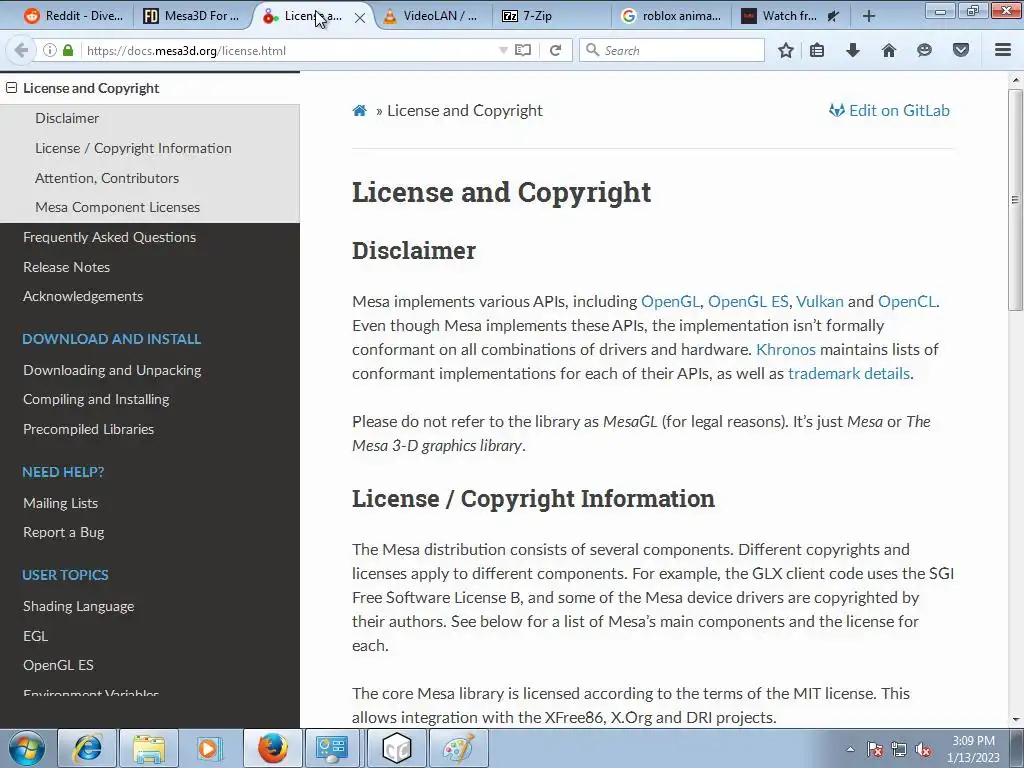
Task: Open the bookmarks list icon
Action: [x=817, y=50]
